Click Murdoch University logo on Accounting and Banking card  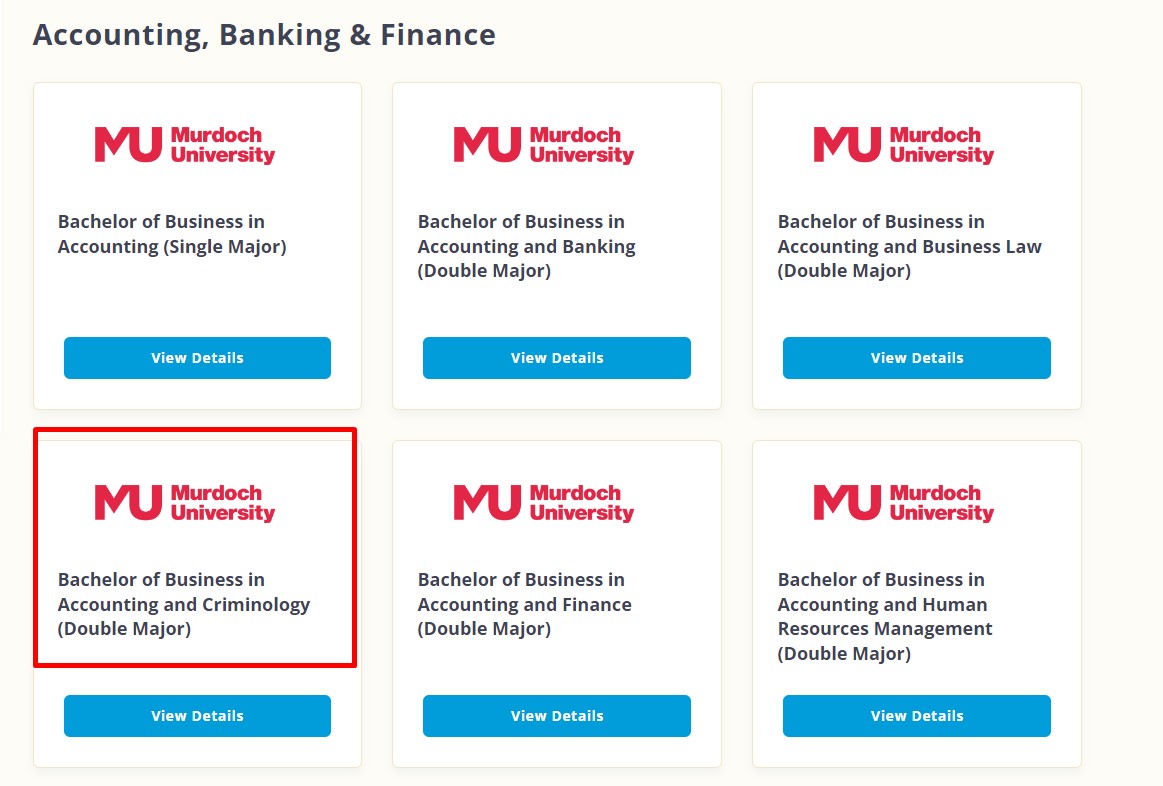pos(544,145)
